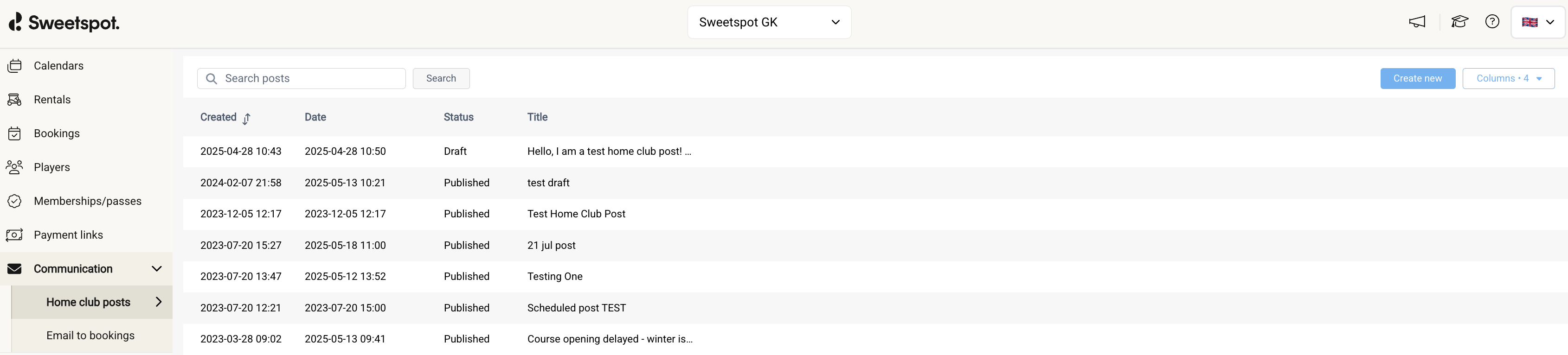Screen dimensions: 1568x355
Task: Click the Memberships/passes badge icon
Action: tap(14, 201)
